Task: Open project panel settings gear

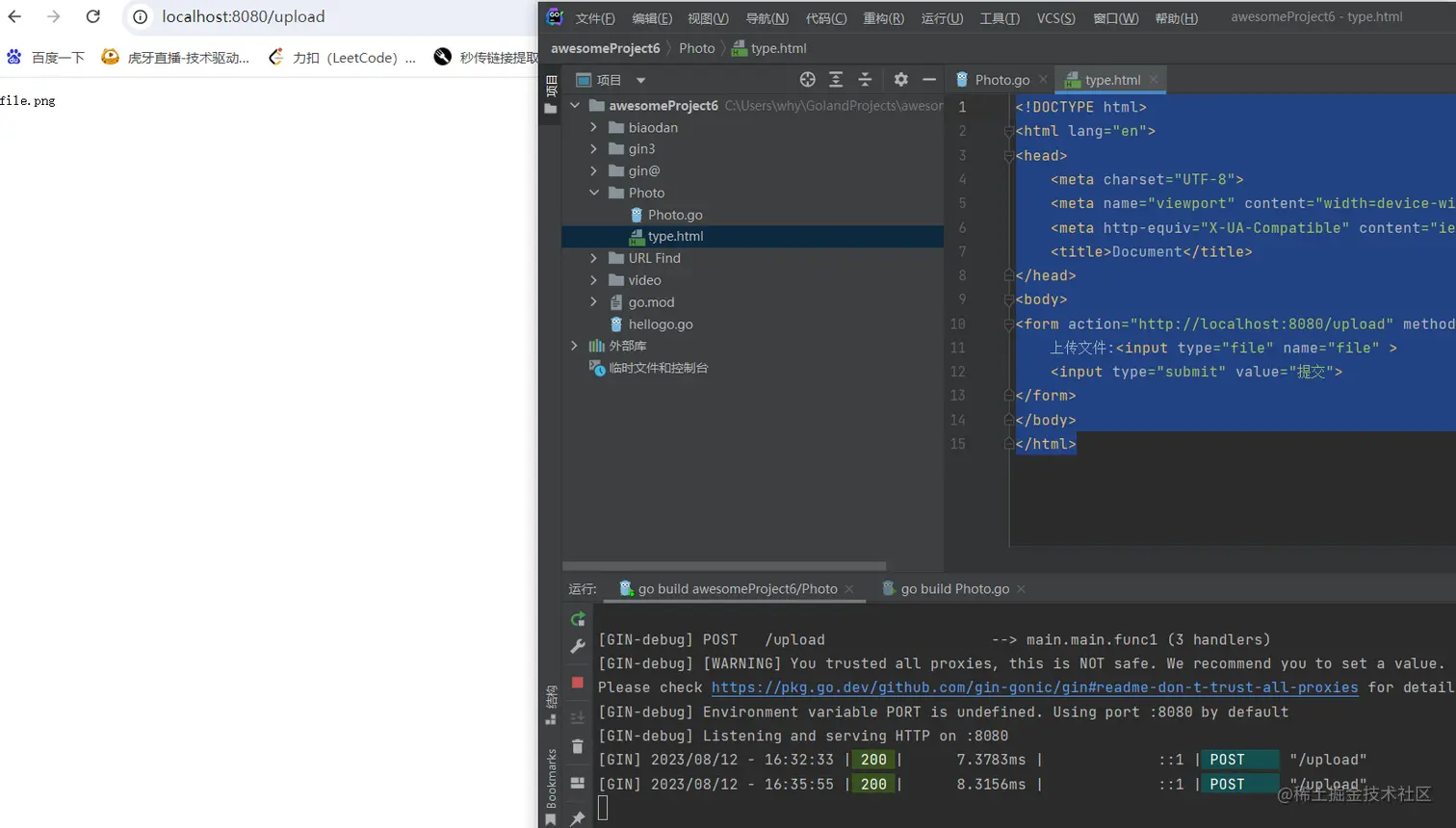Action: point(900,80)
